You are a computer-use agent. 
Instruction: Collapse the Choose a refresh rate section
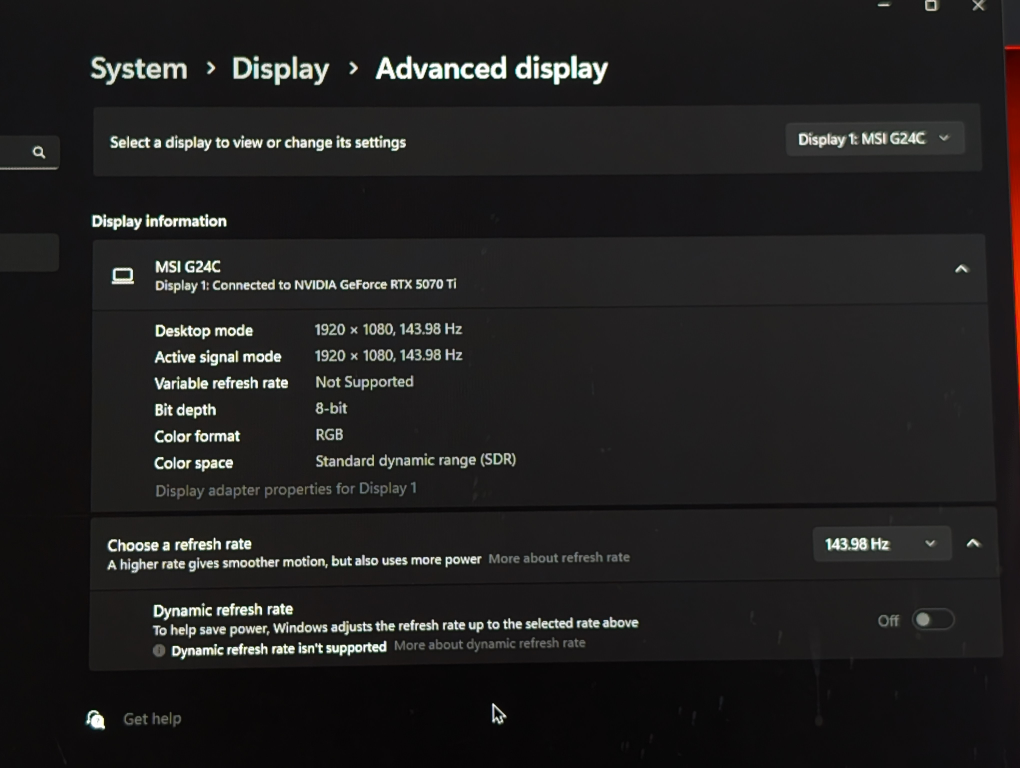coord(973,543)
